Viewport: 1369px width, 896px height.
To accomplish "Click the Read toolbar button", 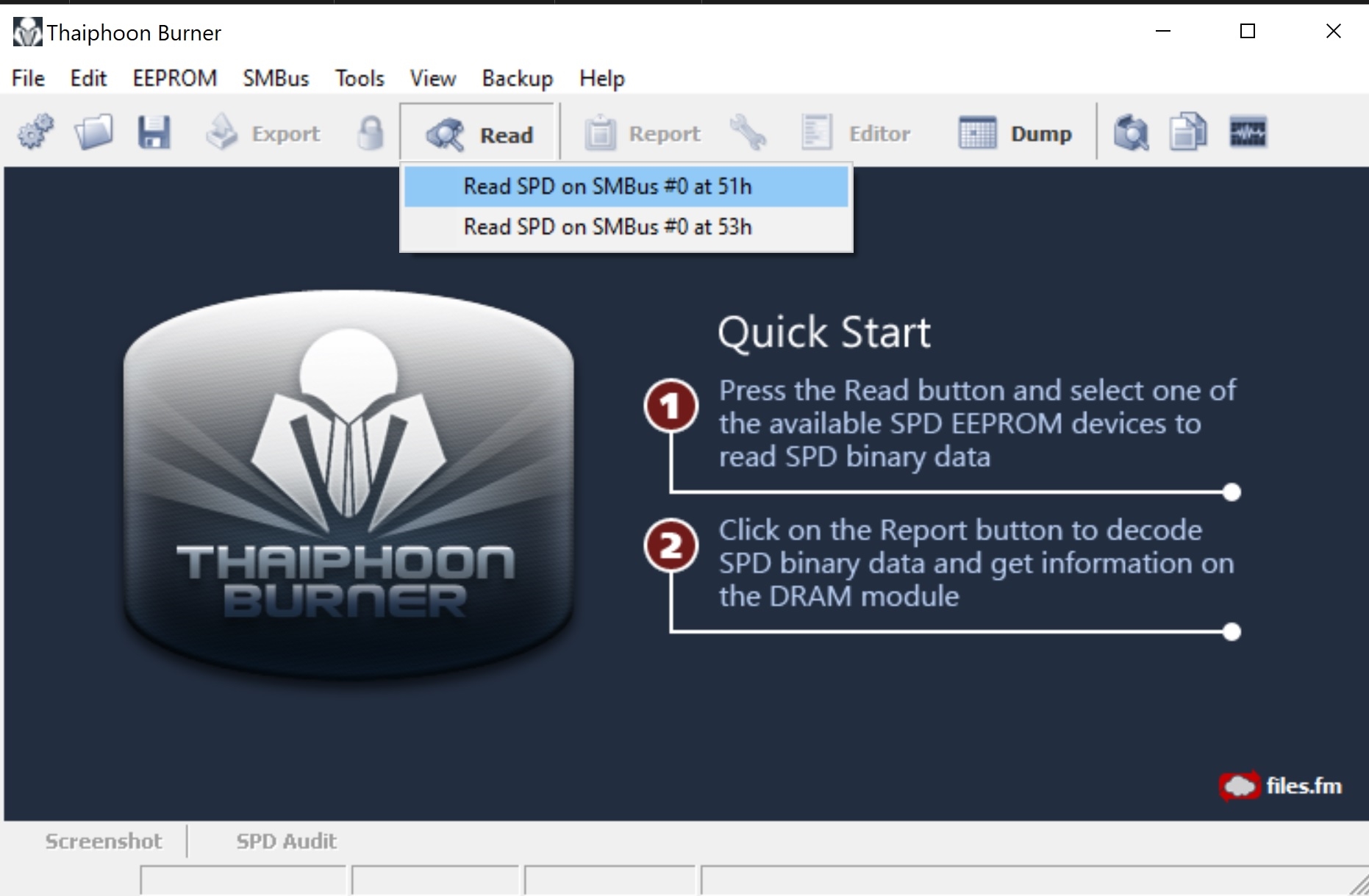I will (478, 134).
